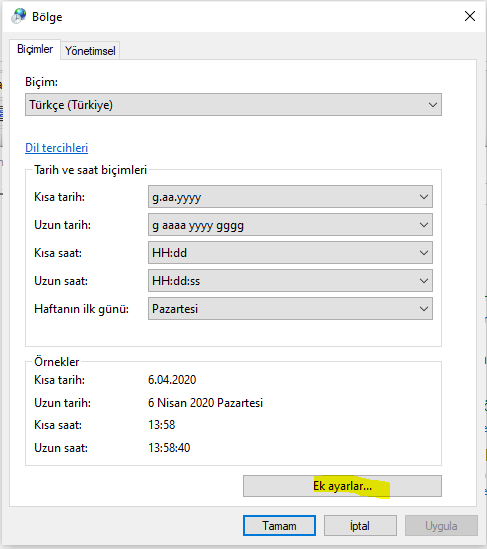Open the Biçim dropdown showing Türkçe (Türkiye)
Image resolution: width=487 pixels, height=549 pixels.
pos(233,105)
